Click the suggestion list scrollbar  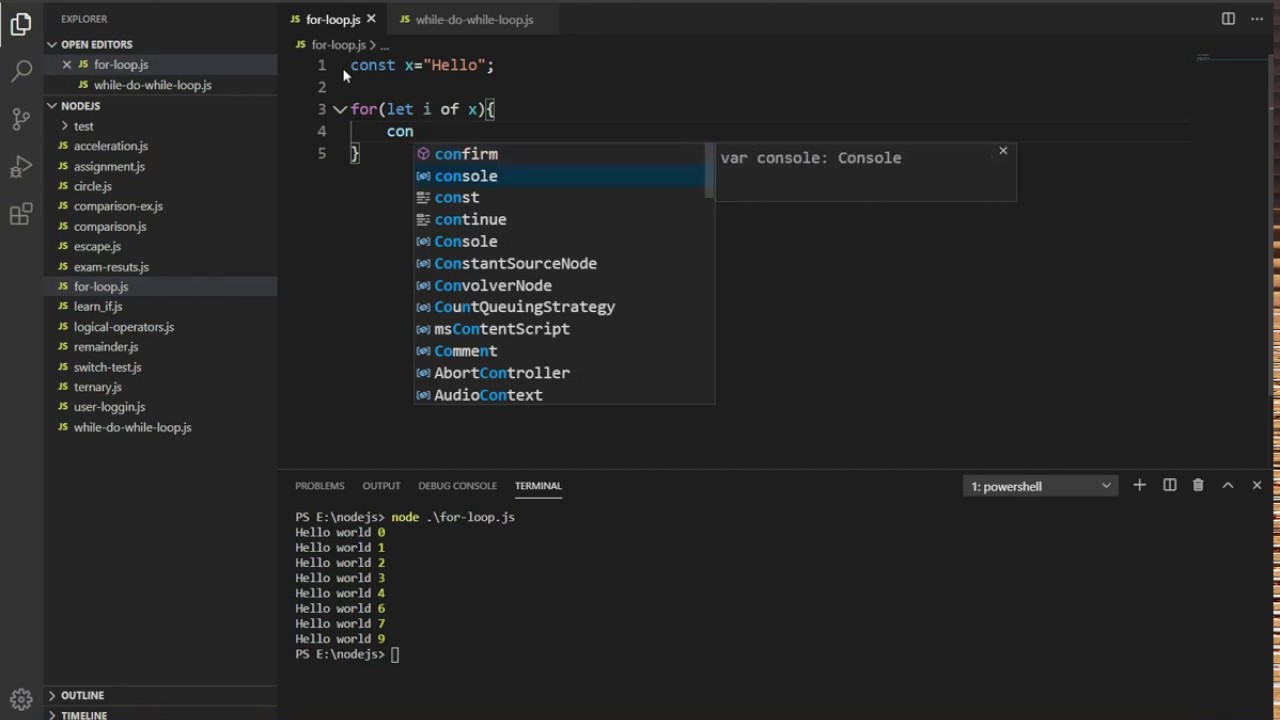tap(710, 170)
